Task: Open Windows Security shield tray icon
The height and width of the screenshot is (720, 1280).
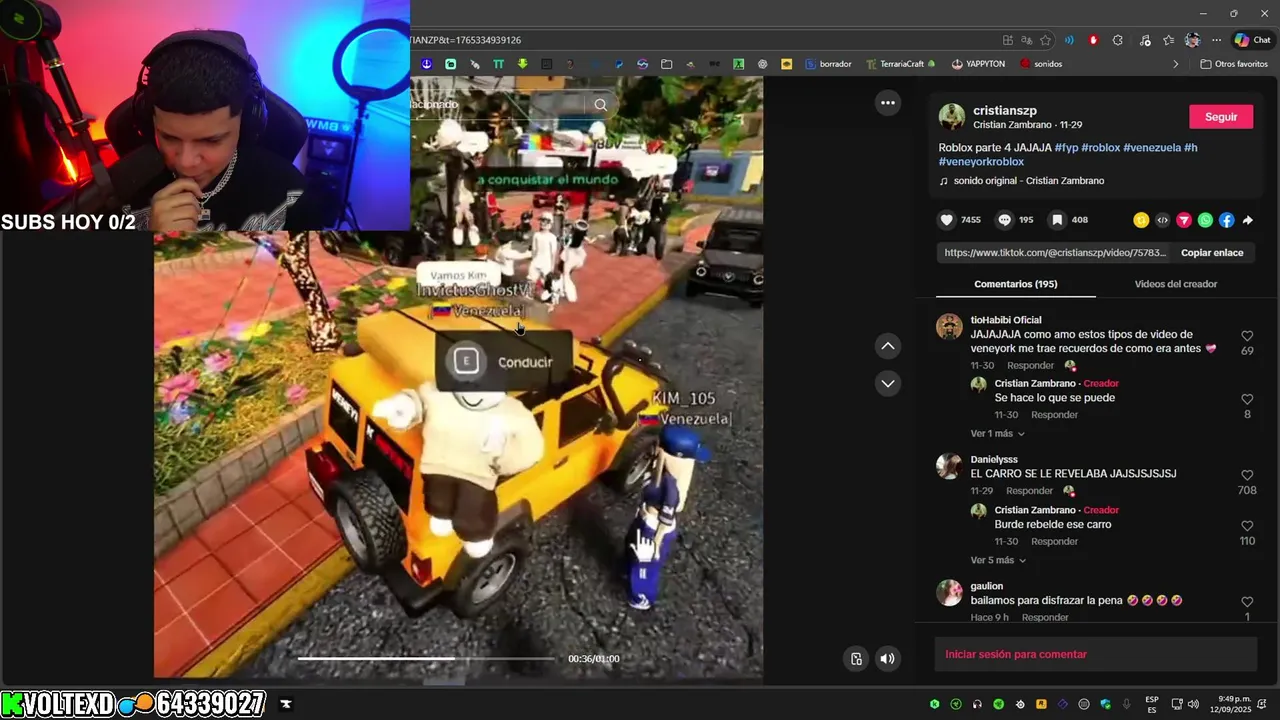Action: [1105, 704]
